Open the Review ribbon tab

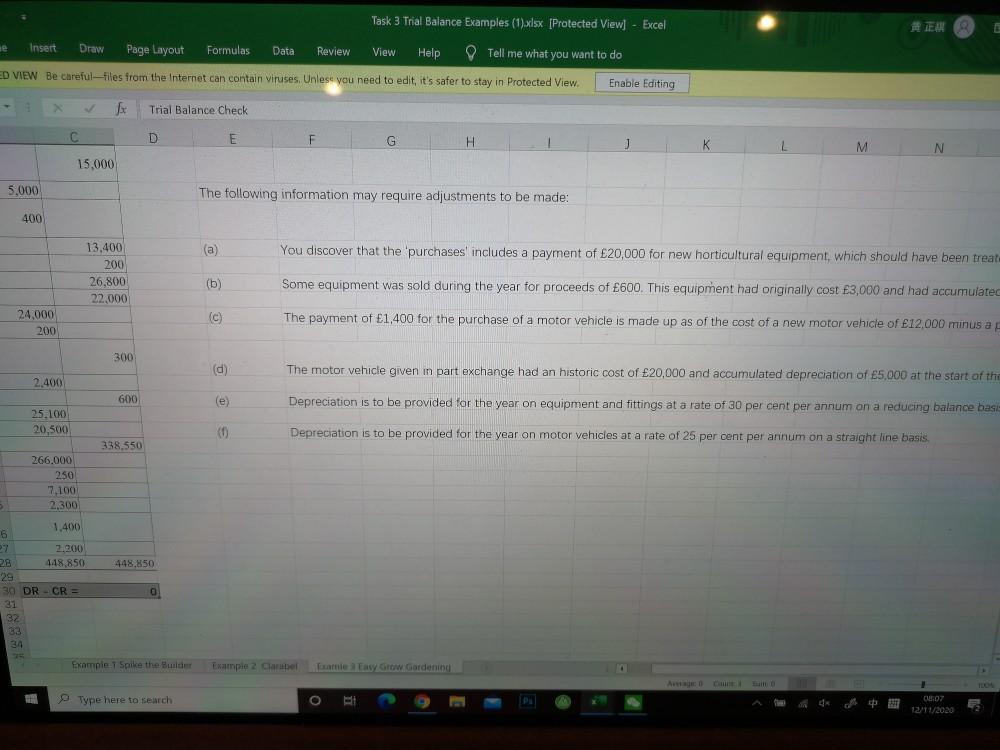[333, 51]
